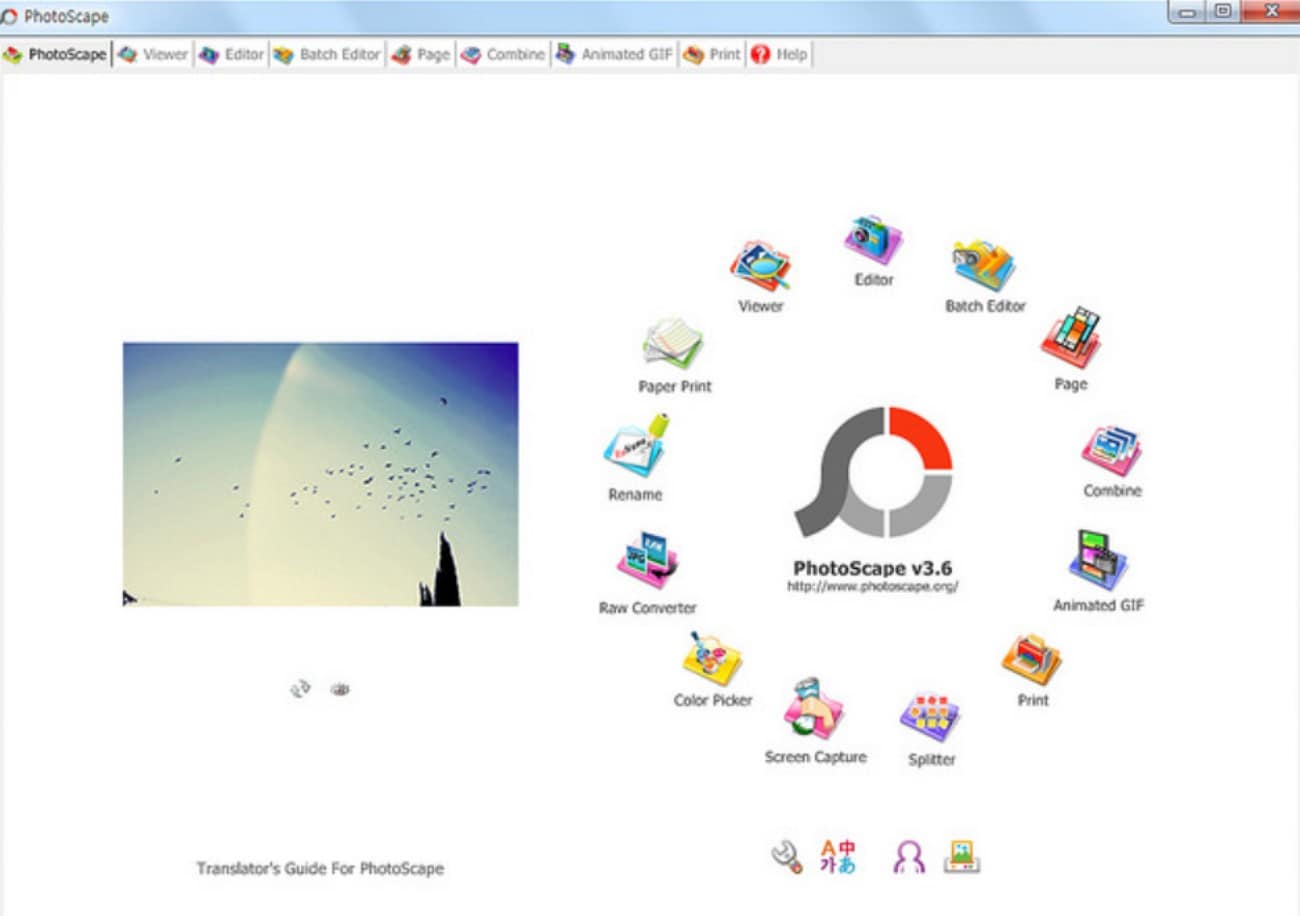The width and height of the screenshot is (1300, 916).
Task: Open the Color Picker tool icon
Action: coord(712,655)
